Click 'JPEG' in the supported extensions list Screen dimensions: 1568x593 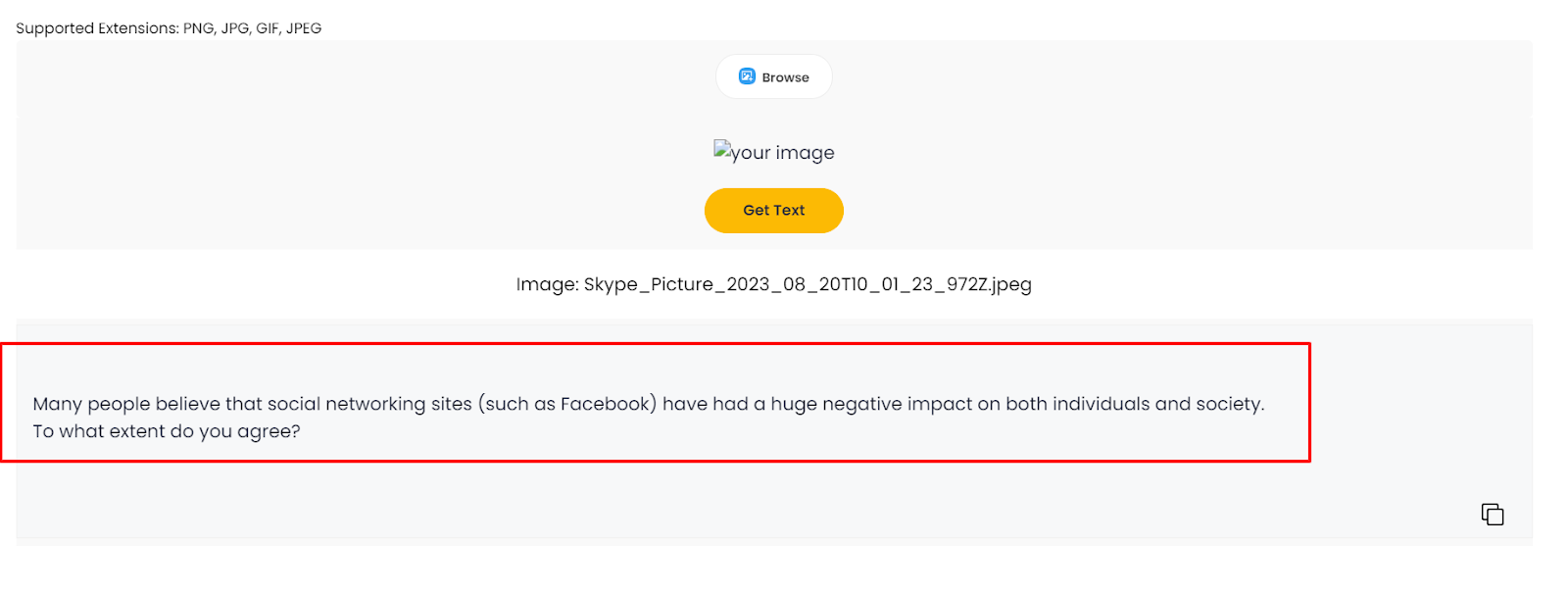(x=304, y=28)
